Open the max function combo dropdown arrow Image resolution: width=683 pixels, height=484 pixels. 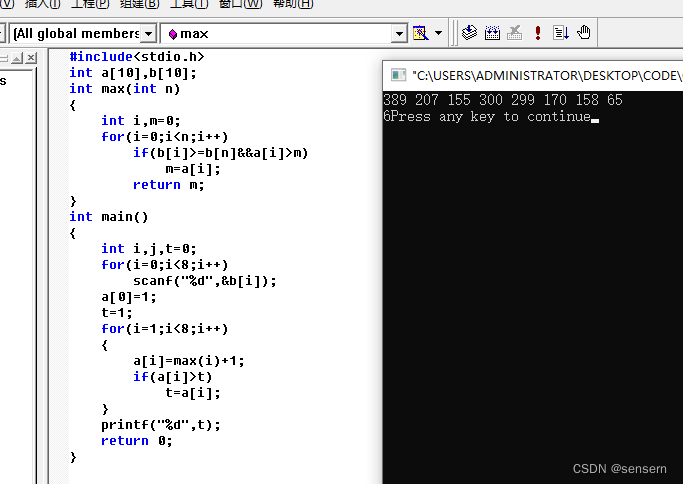(399, 34)
